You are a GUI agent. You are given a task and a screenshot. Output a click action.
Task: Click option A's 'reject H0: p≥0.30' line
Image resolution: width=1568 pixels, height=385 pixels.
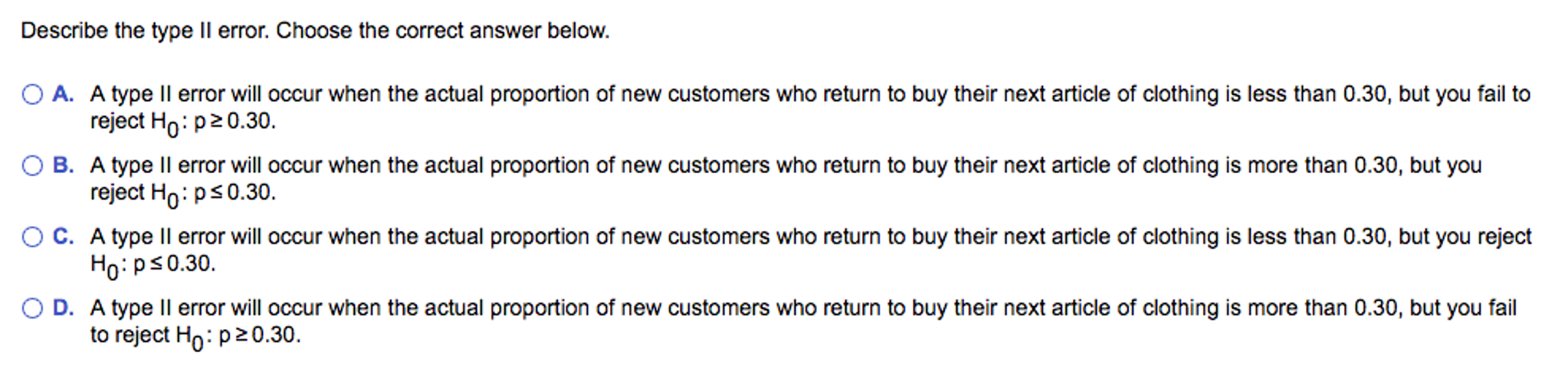point(182,122)
